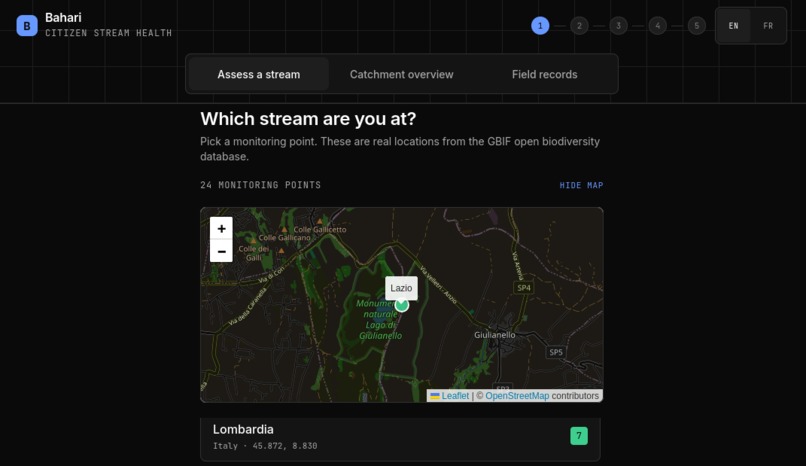Image resolution: width=806 pixels, height=466 pixels.
Task: Click the CITIZEN STREAM HEALTH subtitle
Action: (108, 33)
